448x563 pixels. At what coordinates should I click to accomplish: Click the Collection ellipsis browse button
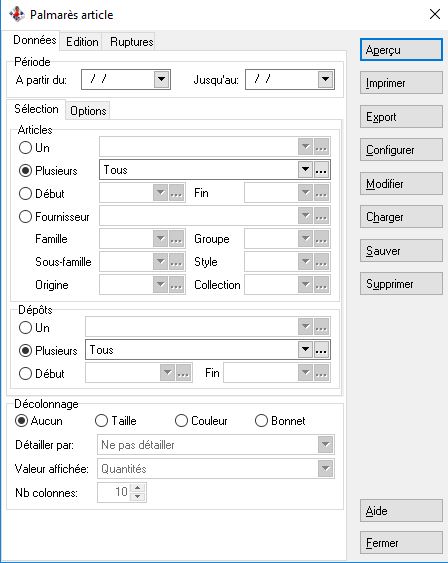(x=321, y=285)
